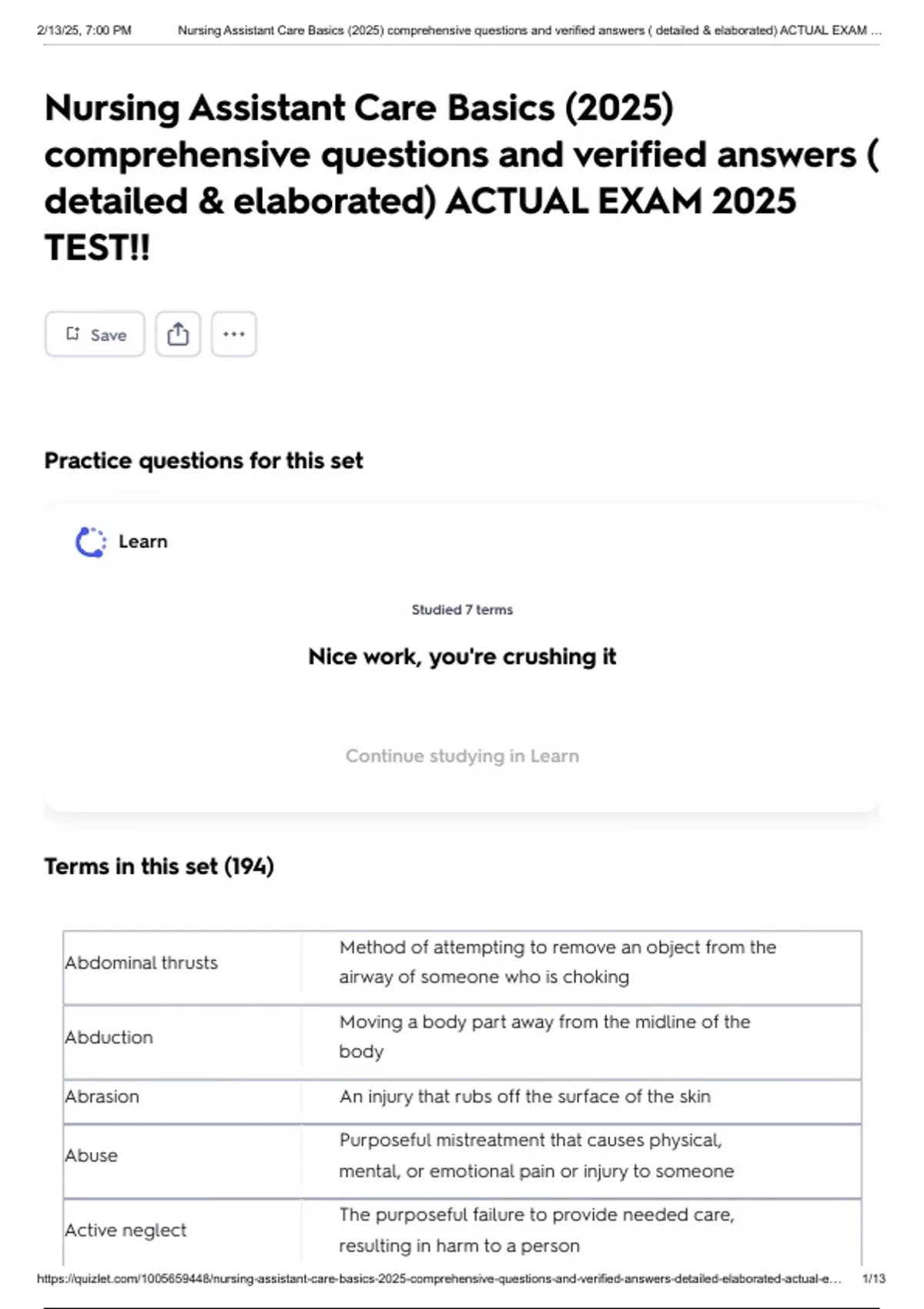Click the Save button label
This screenshot has height=1309, width=924.
(108, 335)
